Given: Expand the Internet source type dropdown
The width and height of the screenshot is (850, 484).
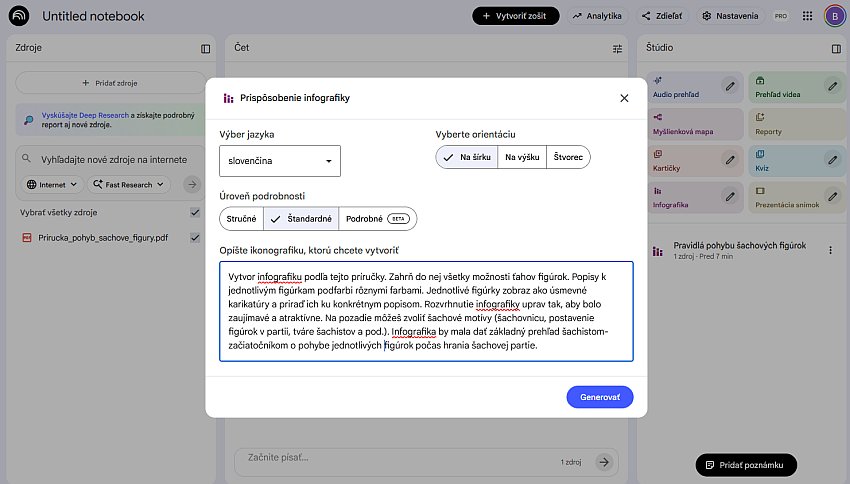Looking at the screenshot, I should point(53,184).
